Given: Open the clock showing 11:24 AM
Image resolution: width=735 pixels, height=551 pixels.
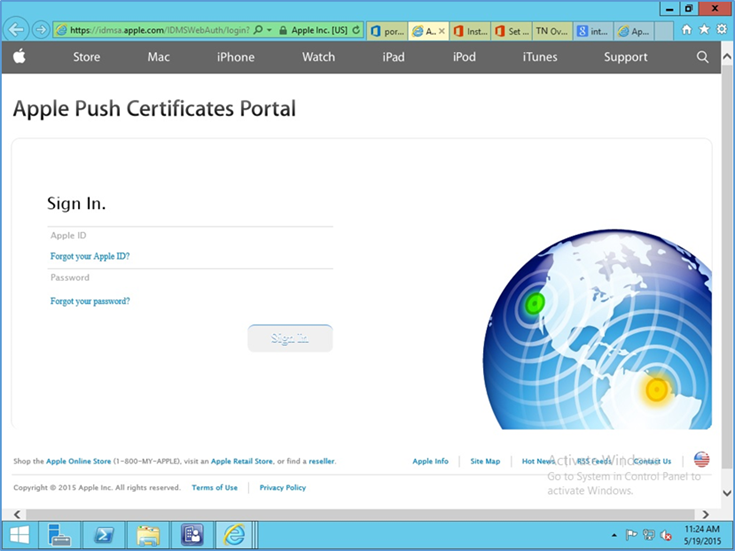Looking at the screenshot, I should (x=702, y=535).
